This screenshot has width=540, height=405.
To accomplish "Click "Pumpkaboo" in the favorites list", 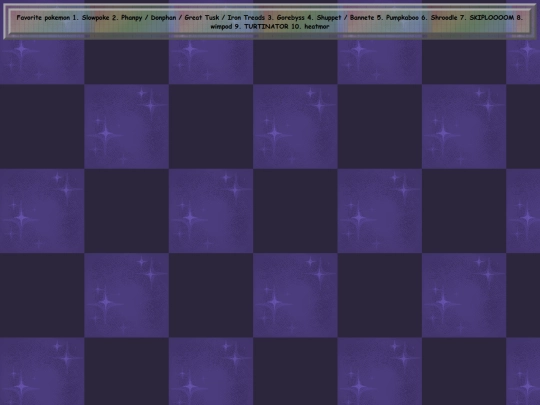I will tap(402, 18).
